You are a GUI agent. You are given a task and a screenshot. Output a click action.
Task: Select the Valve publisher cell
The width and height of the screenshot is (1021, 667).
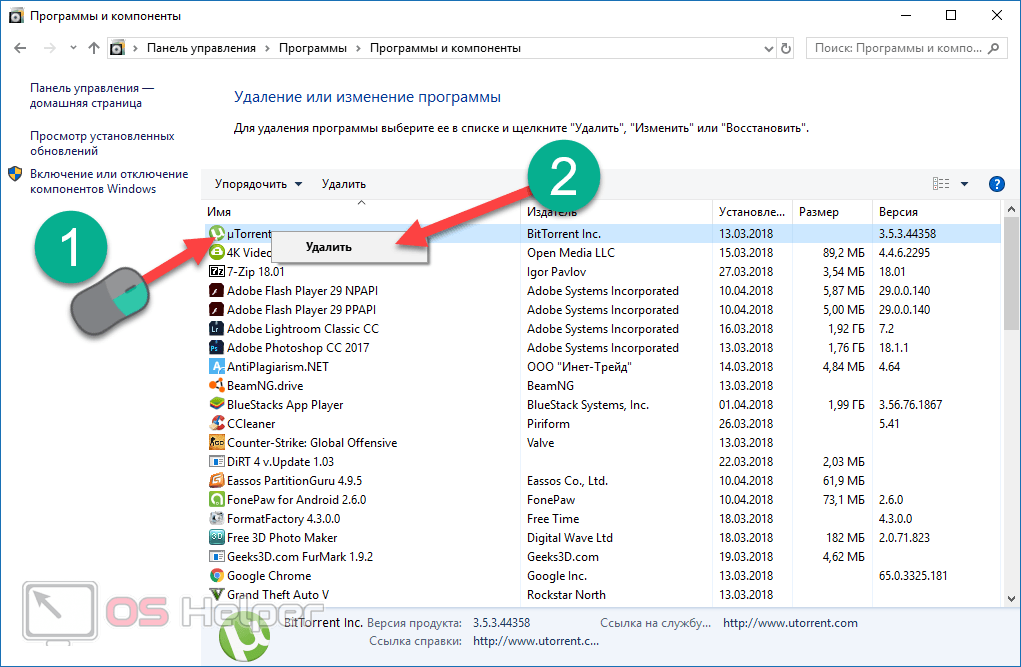tap(540, 442)
